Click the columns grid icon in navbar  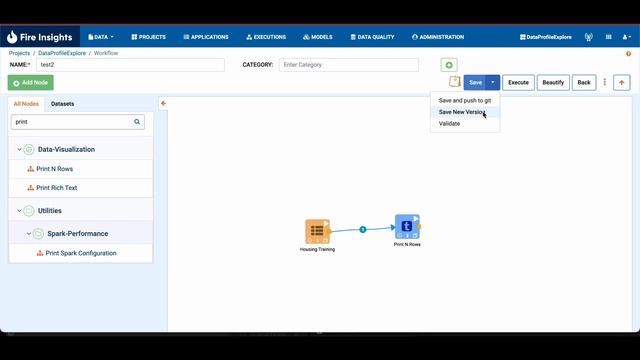point(609,37)
